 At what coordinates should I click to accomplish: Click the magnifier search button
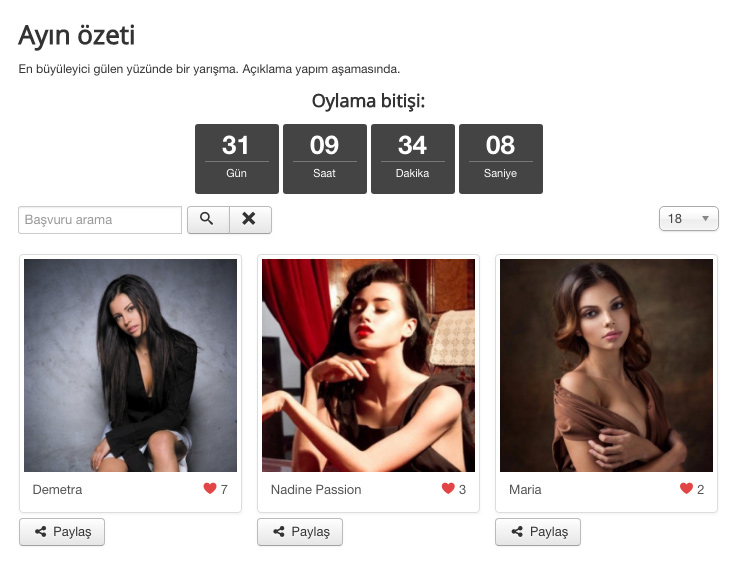coord(208,219)
